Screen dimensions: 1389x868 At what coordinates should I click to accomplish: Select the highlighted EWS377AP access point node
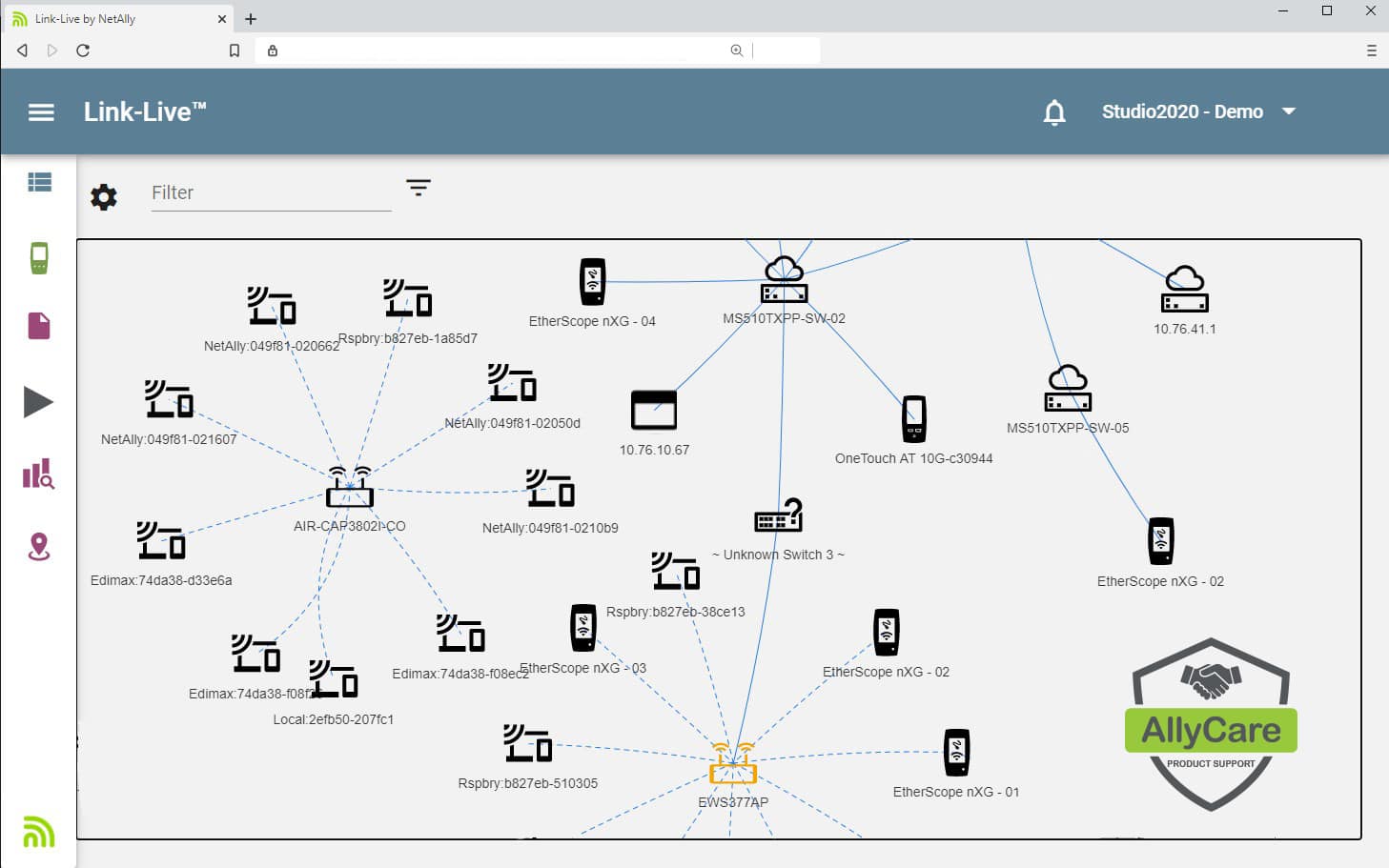coord(732,763)
